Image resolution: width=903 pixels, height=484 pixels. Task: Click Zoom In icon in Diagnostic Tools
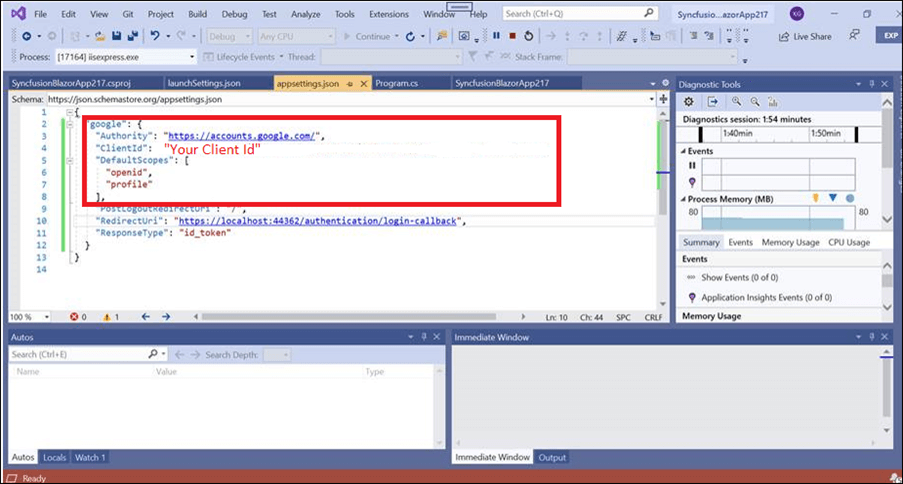736,101
